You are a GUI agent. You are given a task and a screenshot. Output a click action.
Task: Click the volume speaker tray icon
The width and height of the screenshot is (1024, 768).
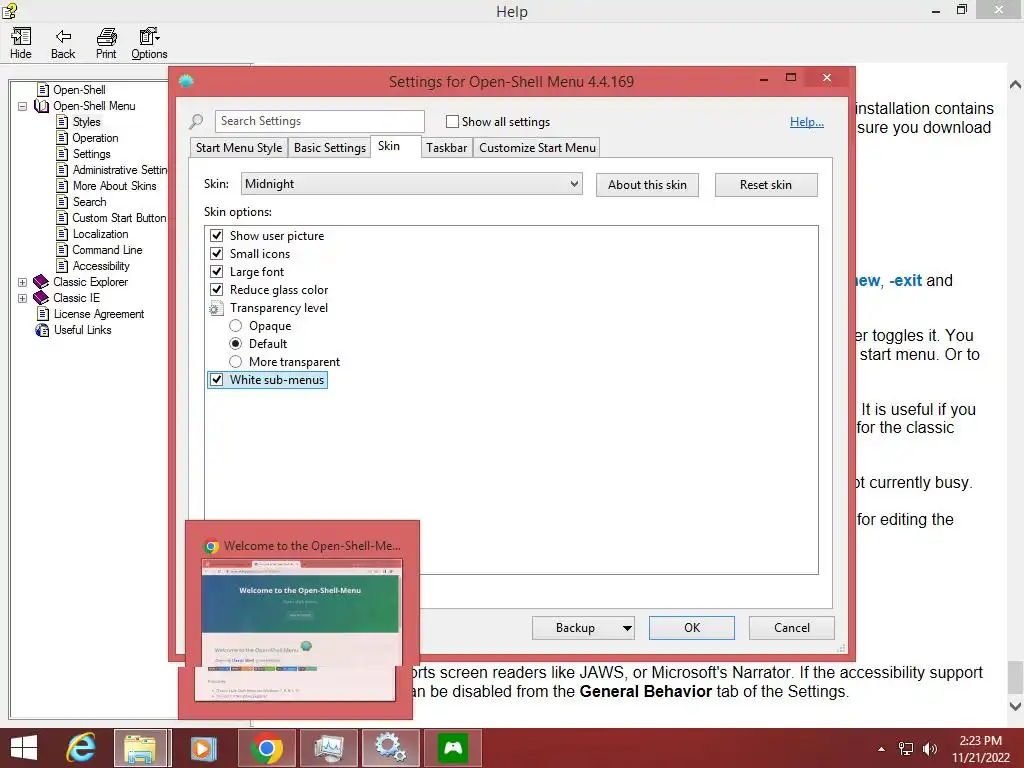(x=929, y=749)
